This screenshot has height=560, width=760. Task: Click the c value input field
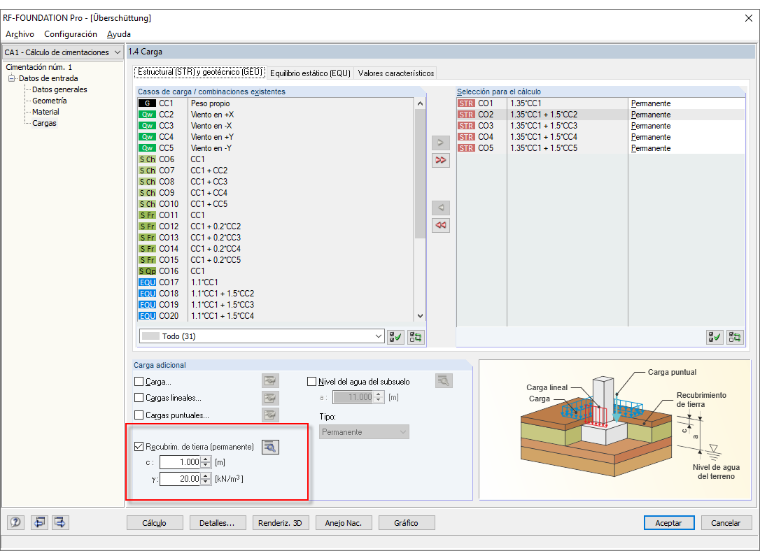pos(180,463)
